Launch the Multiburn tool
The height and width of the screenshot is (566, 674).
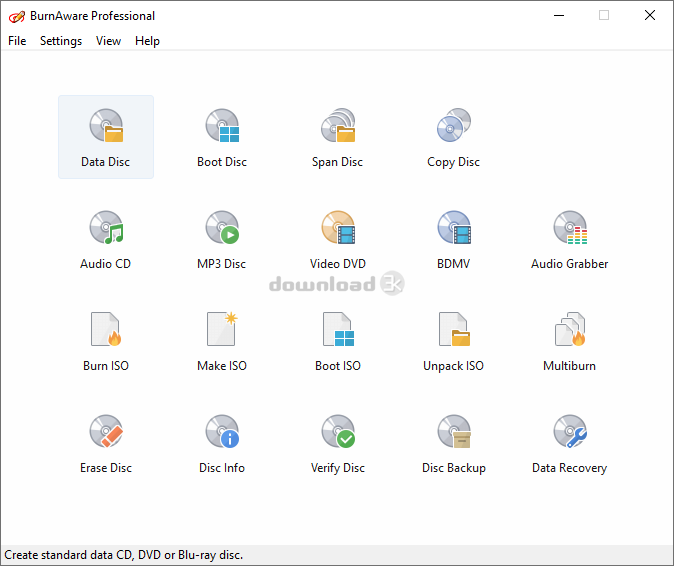click(x=569, y=340)
